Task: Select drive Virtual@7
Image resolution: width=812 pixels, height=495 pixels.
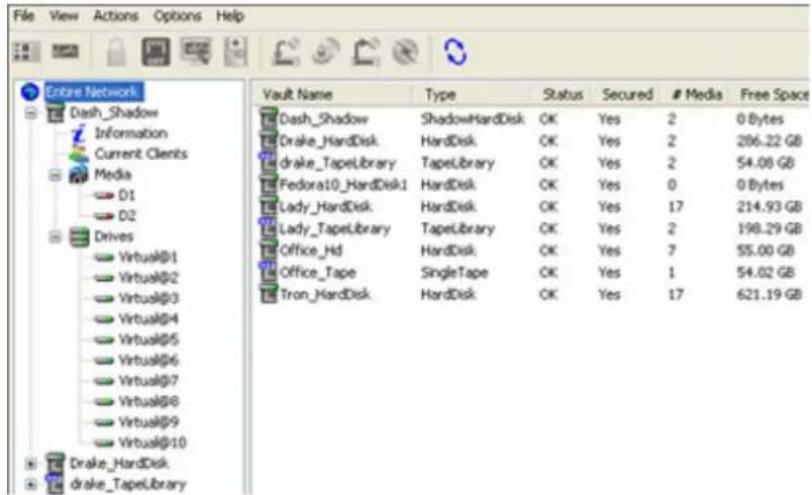Action: pos(148,381)
